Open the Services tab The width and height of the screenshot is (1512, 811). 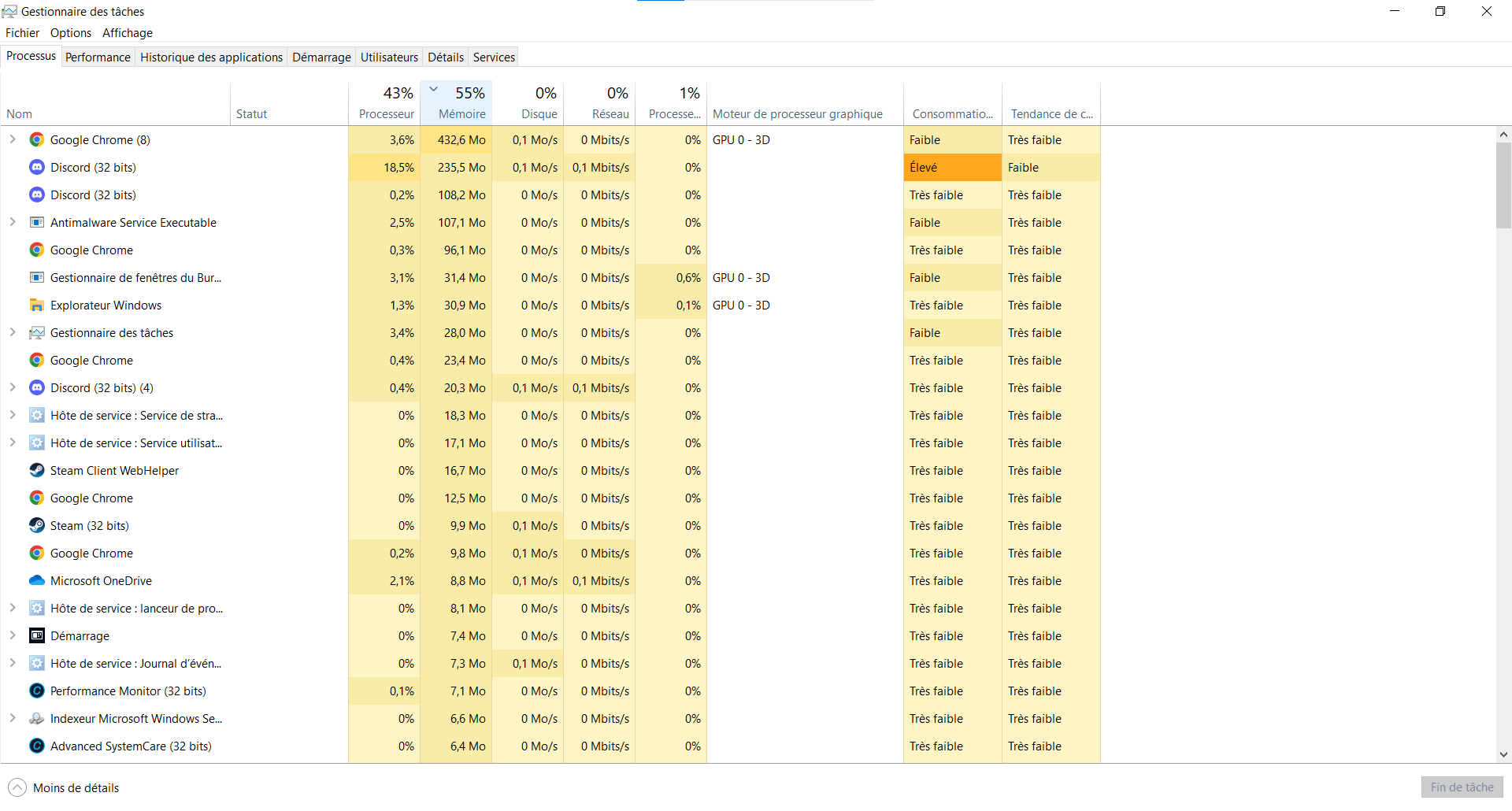[494, 57]
